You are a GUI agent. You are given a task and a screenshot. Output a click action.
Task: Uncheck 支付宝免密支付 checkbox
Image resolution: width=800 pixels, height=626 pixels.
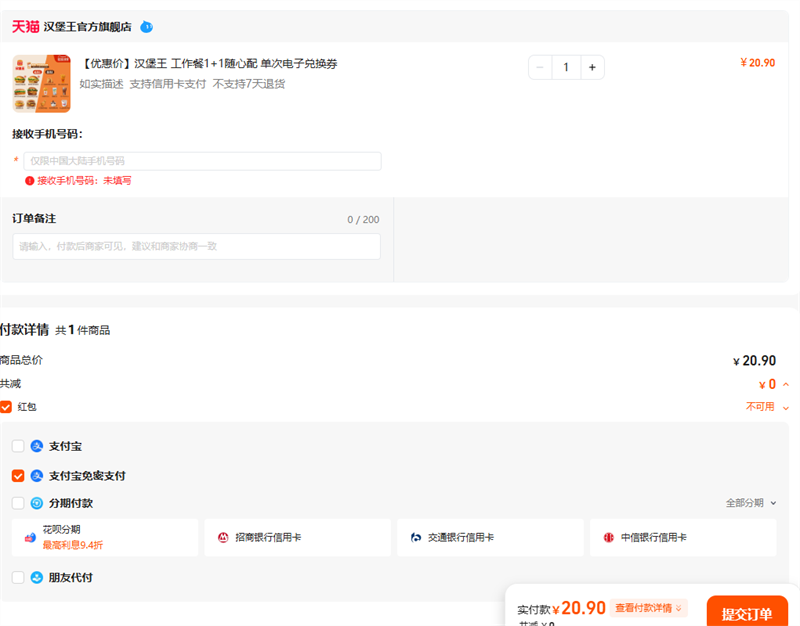[18, 476]
